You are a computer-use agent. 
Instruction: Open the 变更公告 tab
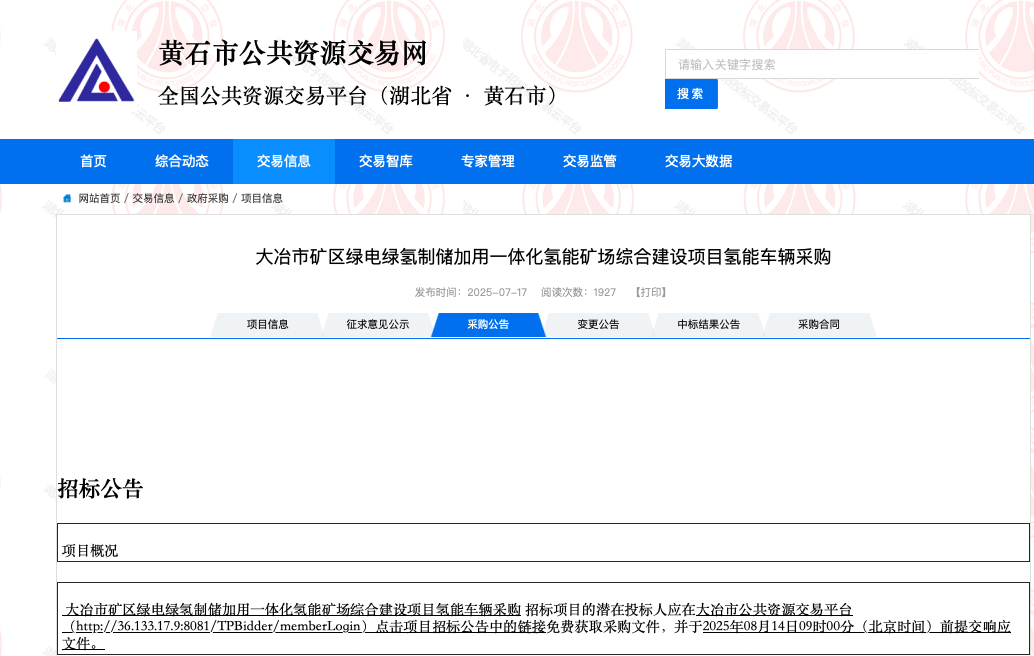click(x=598, y=325)
